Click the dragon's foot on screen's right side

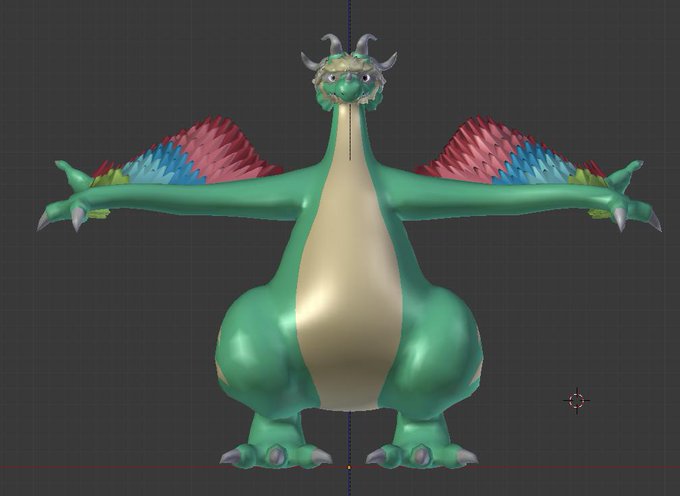(422, 441)
